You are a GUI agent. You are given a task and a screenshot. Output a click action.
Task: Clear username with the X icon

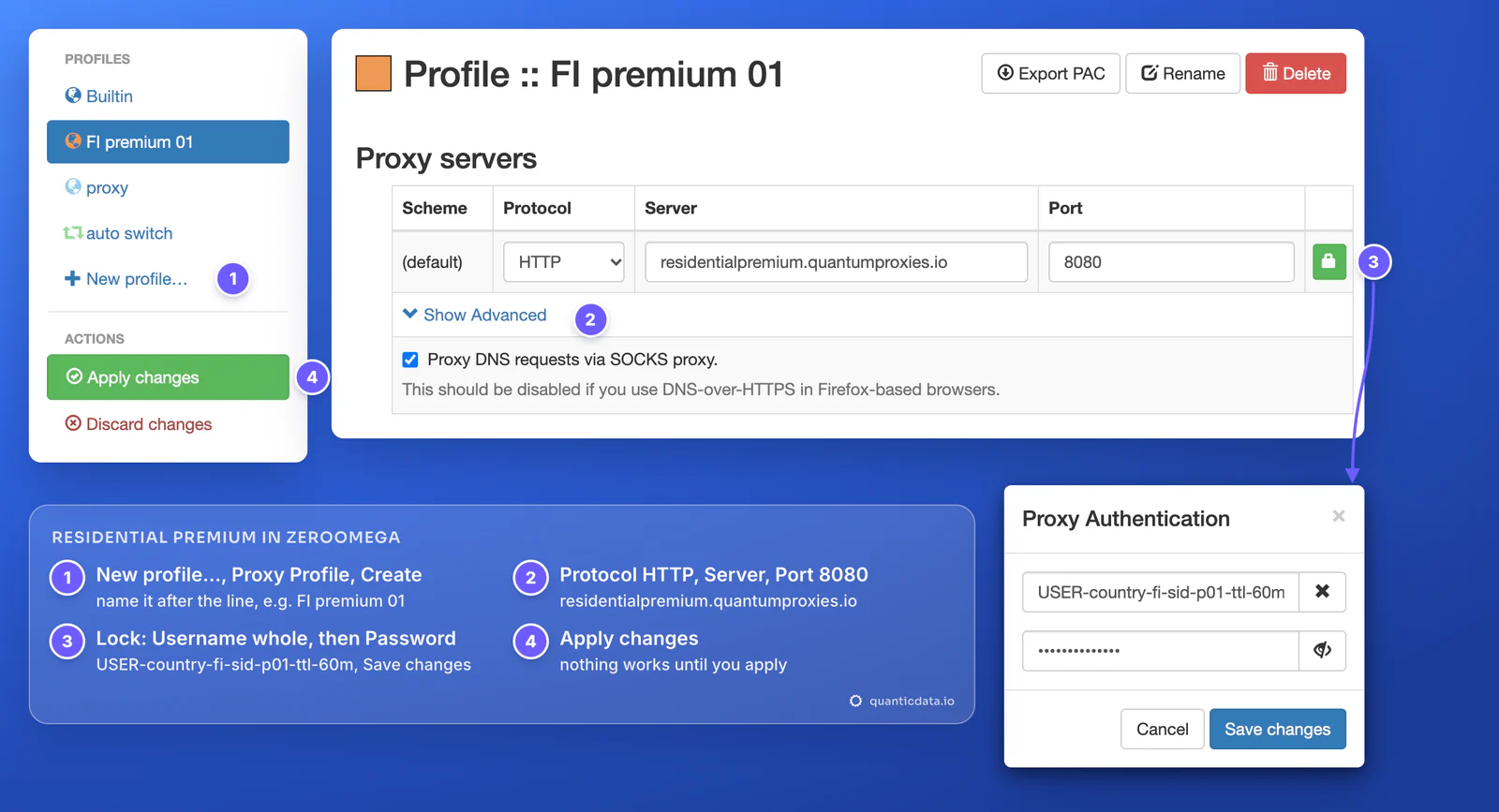coord(1322,592)
